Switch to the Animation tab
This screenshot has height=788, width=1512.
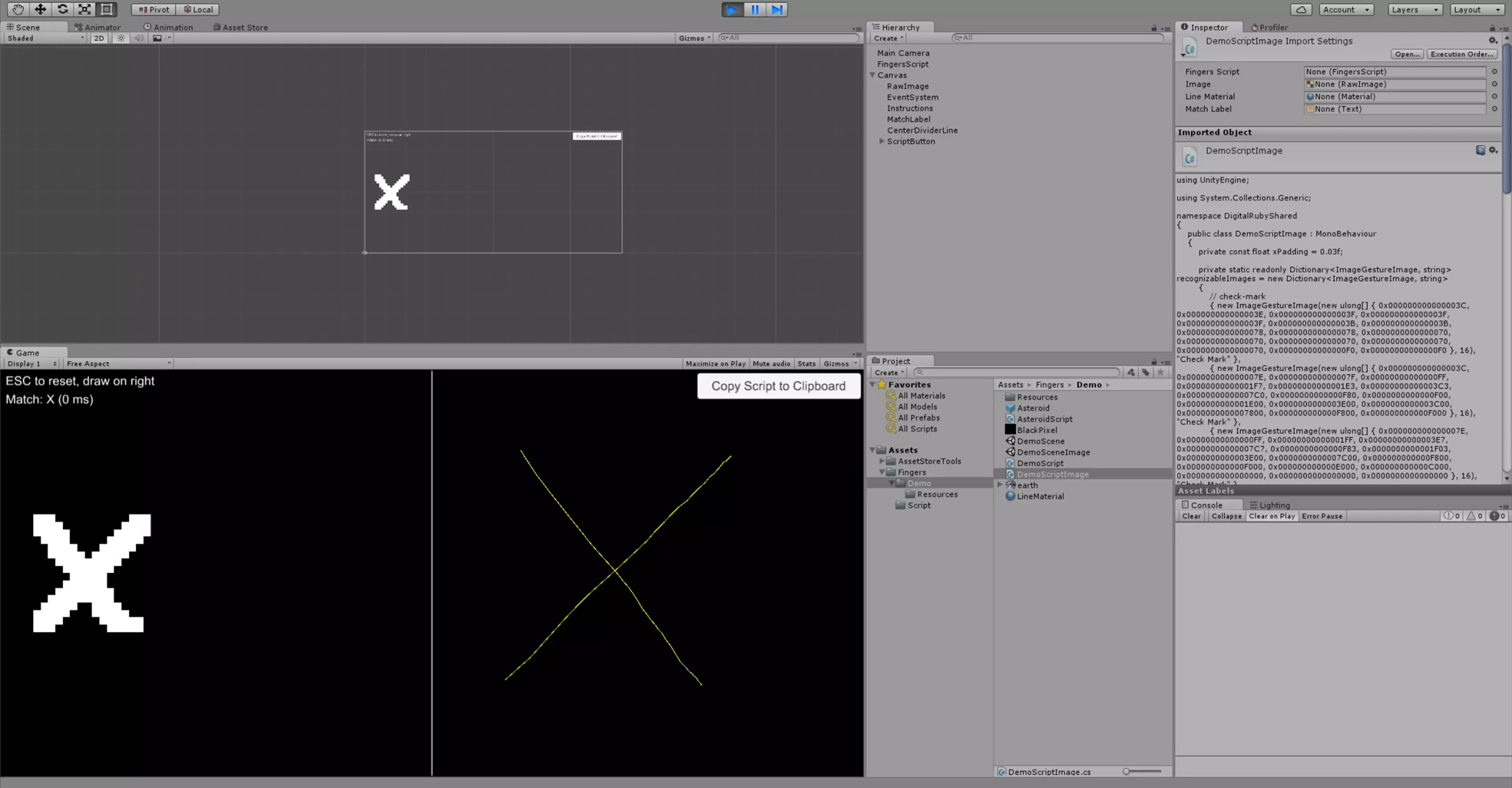[168, 27]
